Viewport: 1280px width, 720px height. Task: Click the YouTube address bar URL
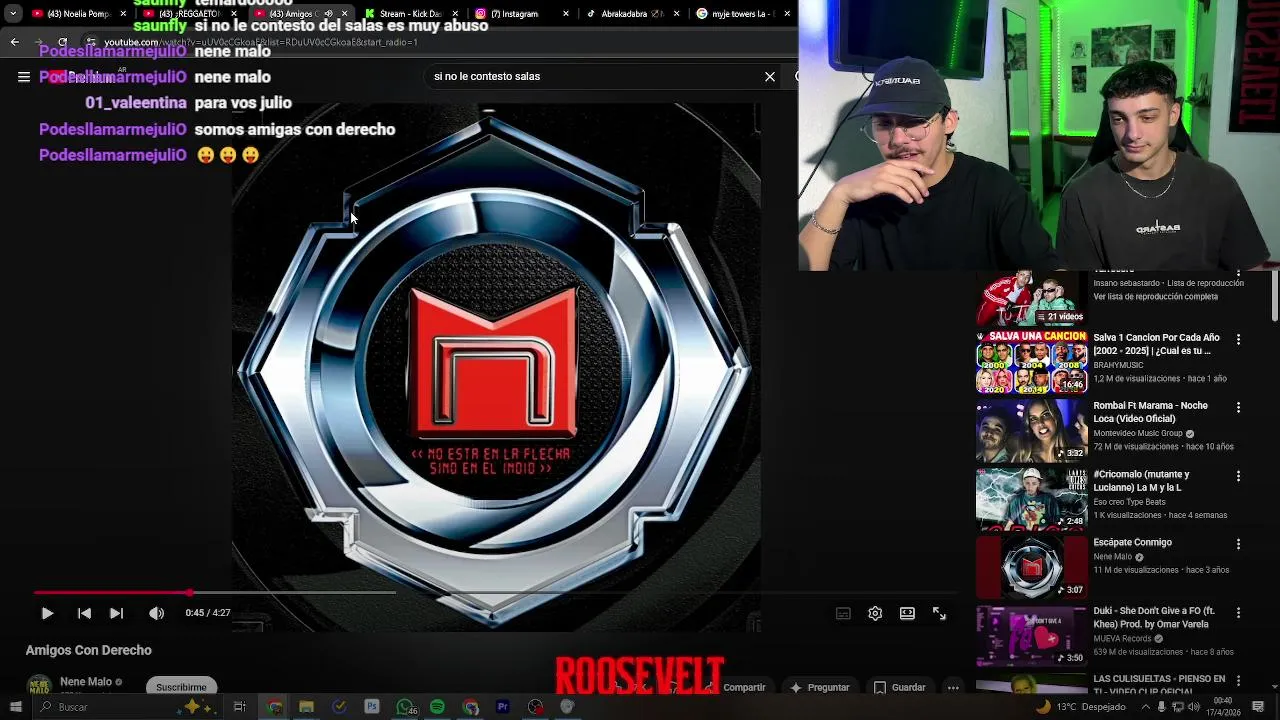click(260, 42)
